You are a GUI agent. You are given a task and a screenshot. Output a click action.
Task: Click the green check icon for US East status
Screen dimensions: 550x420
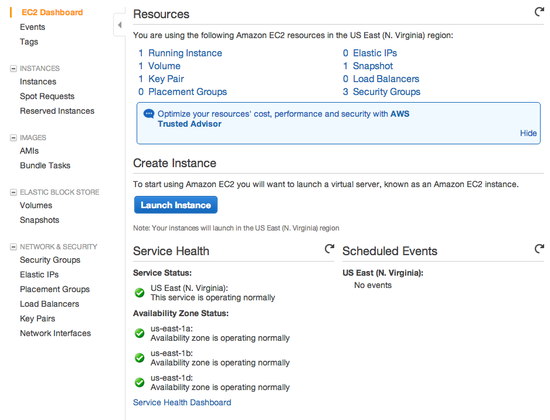[x=140, y=293]
